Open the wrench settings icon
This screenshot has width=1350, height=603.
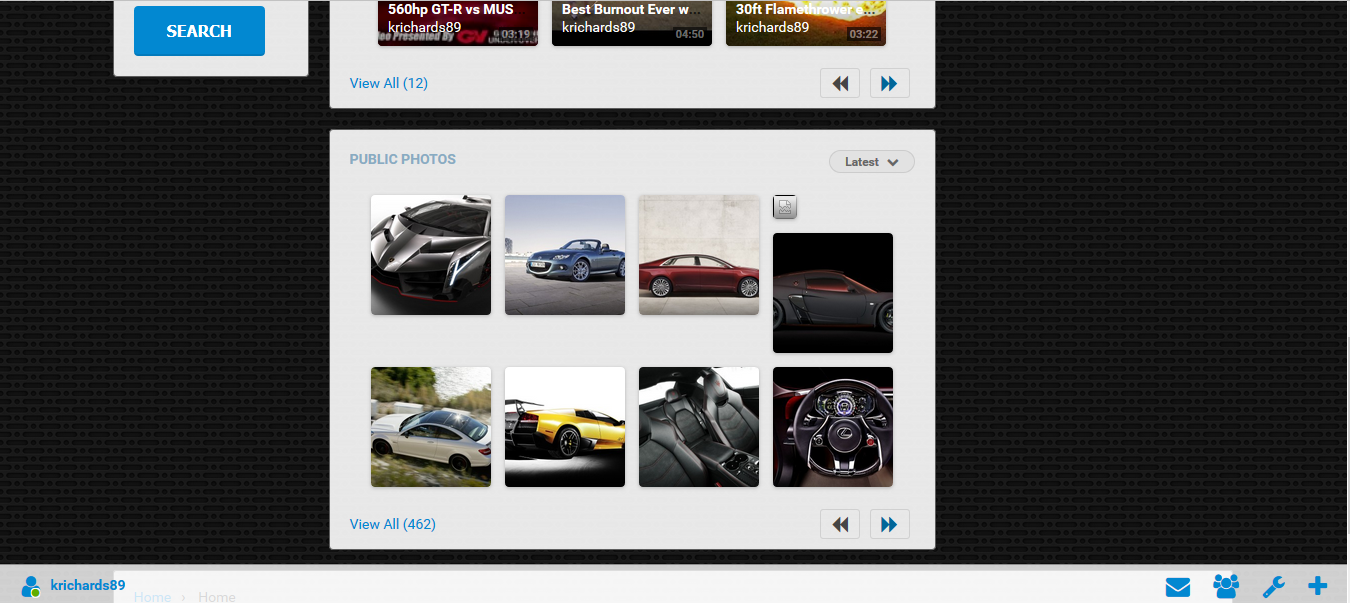[x=1273, y=587]
